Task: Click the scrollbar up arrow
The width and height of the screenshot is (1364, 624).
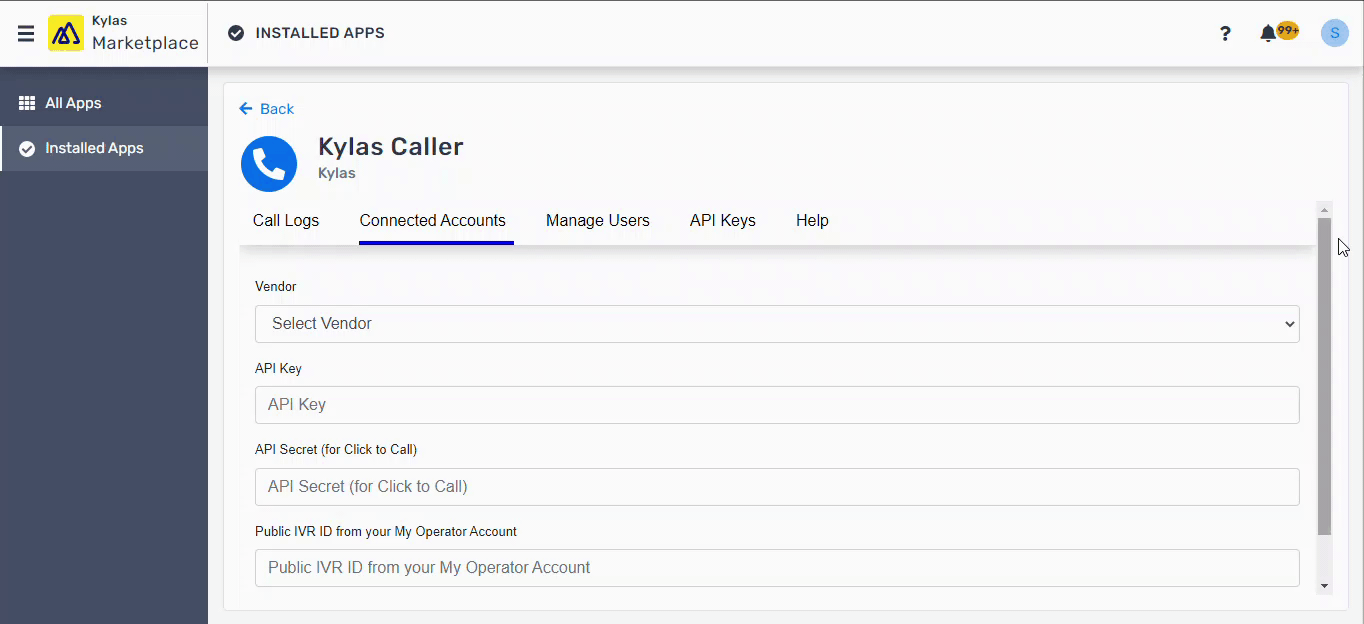Action: tap(1325, 210)
